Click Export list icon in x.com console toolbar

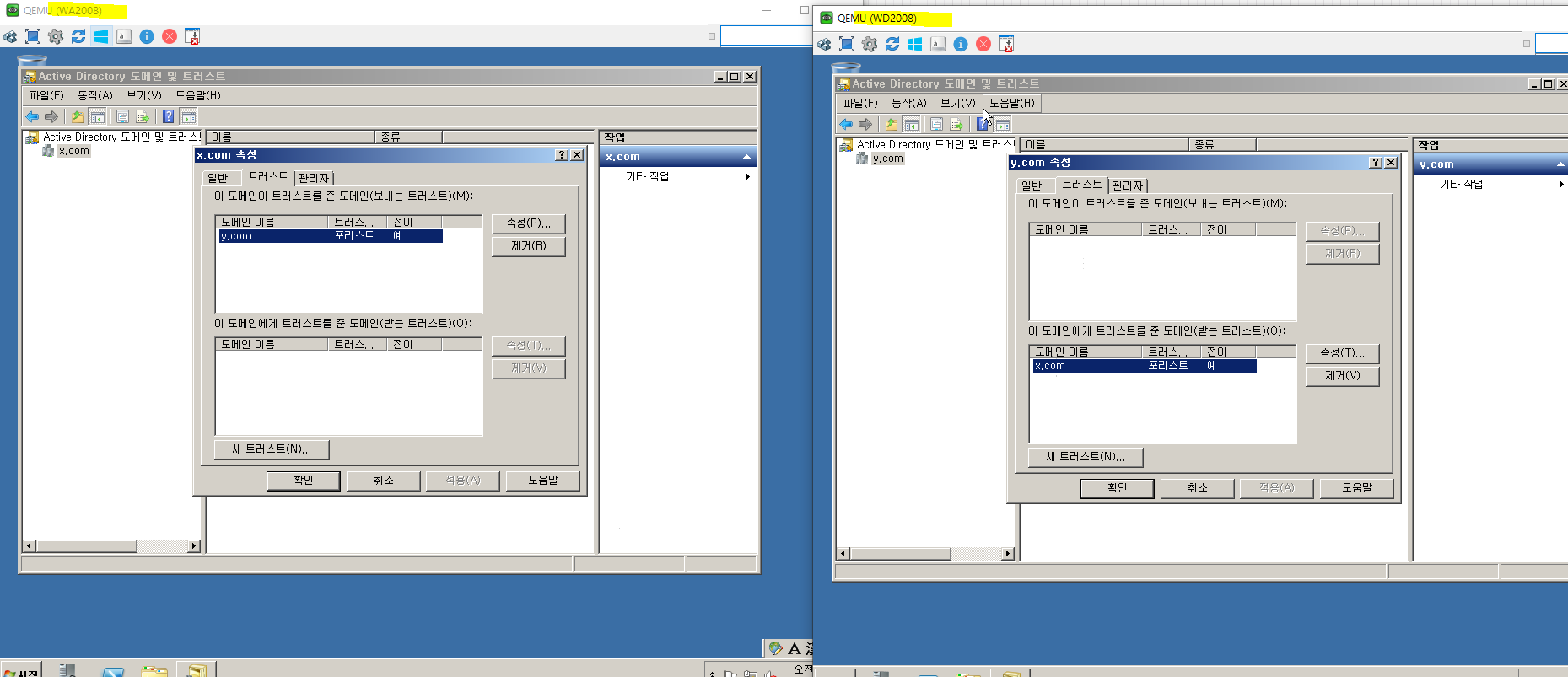pos(143,116)
